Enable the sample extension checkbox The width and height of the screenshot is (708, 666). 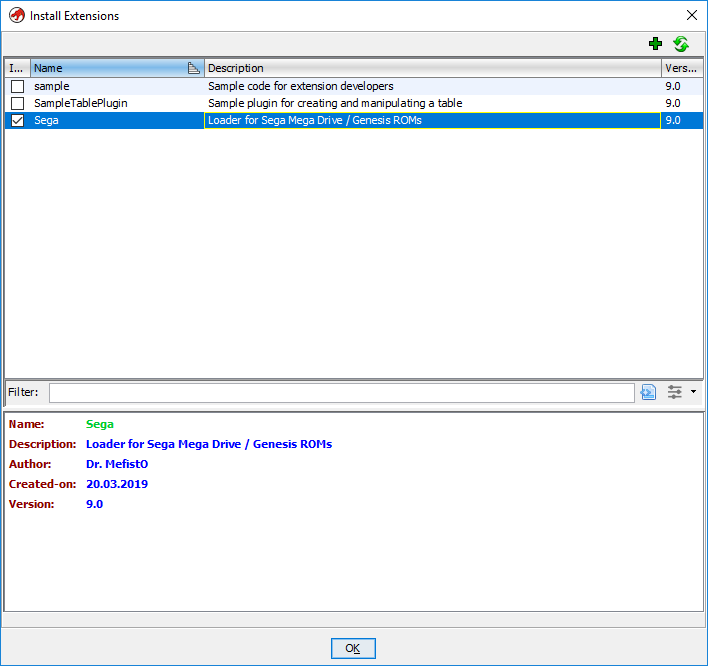18,86
